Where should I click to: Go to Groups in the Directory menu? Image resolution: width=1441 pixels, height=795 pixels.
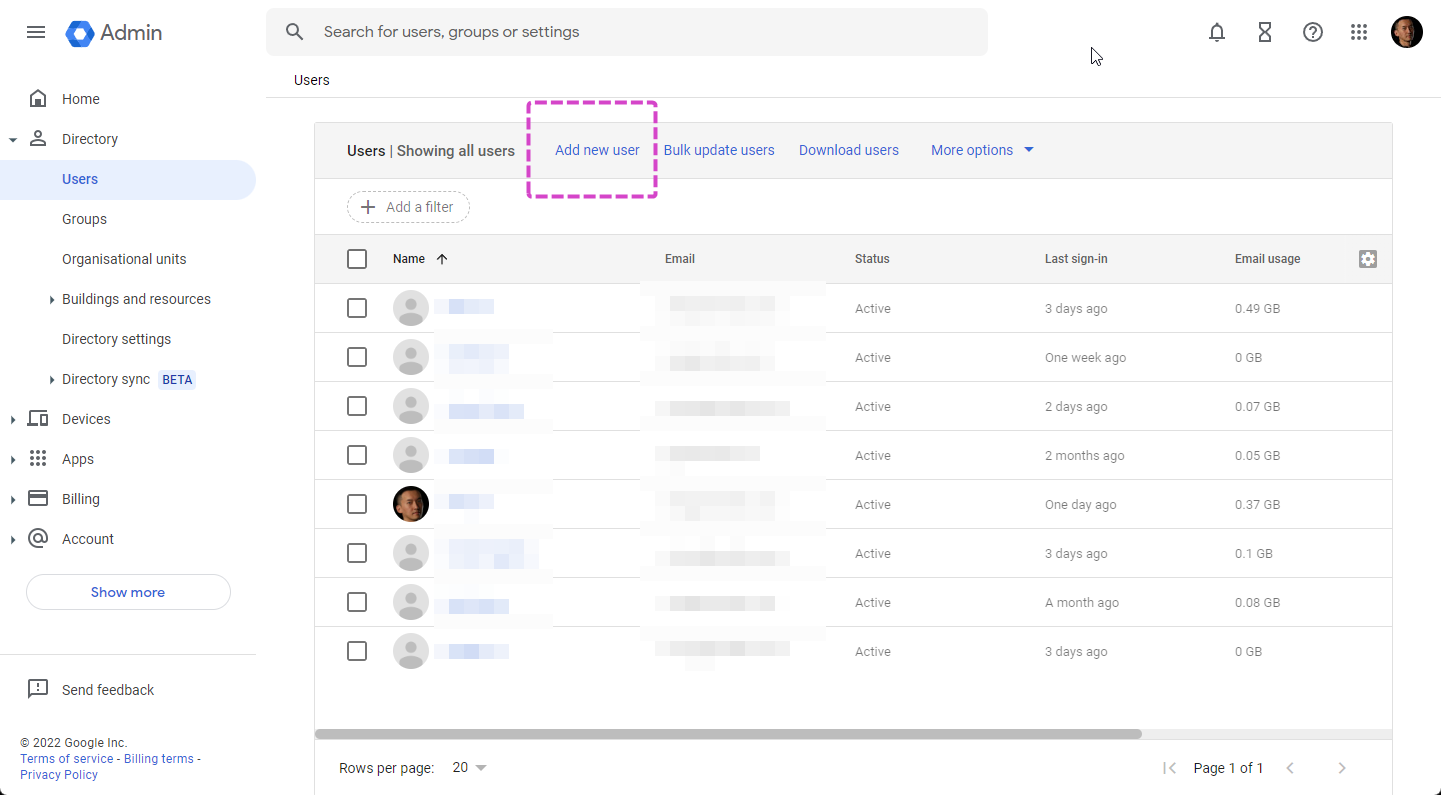pos(84,219)
